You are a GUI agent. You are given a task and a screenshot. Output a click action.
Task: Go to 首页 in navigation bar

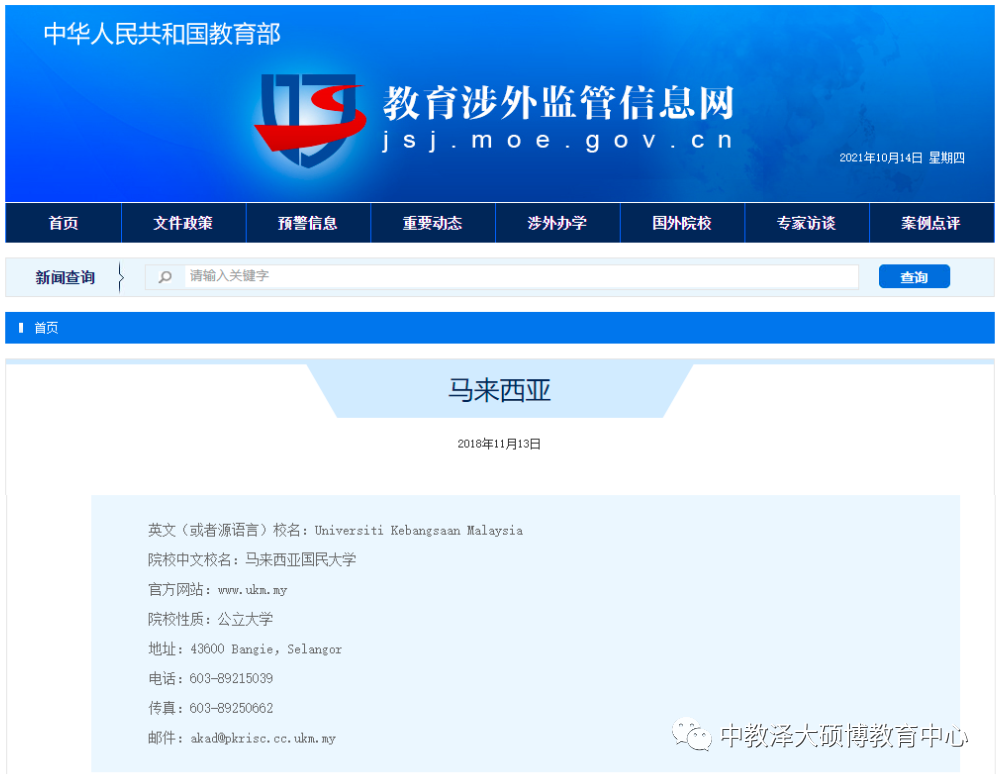62,223
